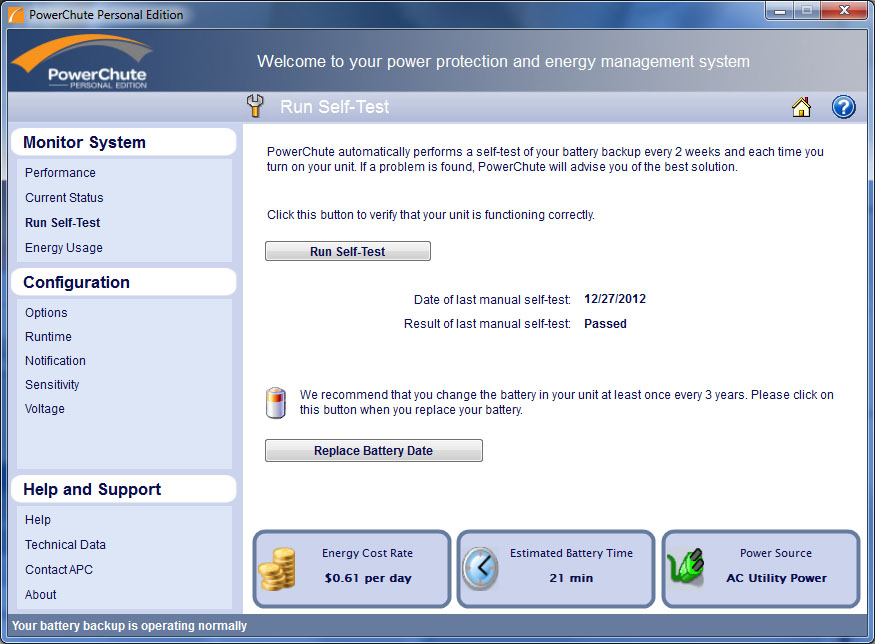Image resolution: width=875 pixels, height=644 pixels.
Task: Open Contact APC page
Action: 59,570
